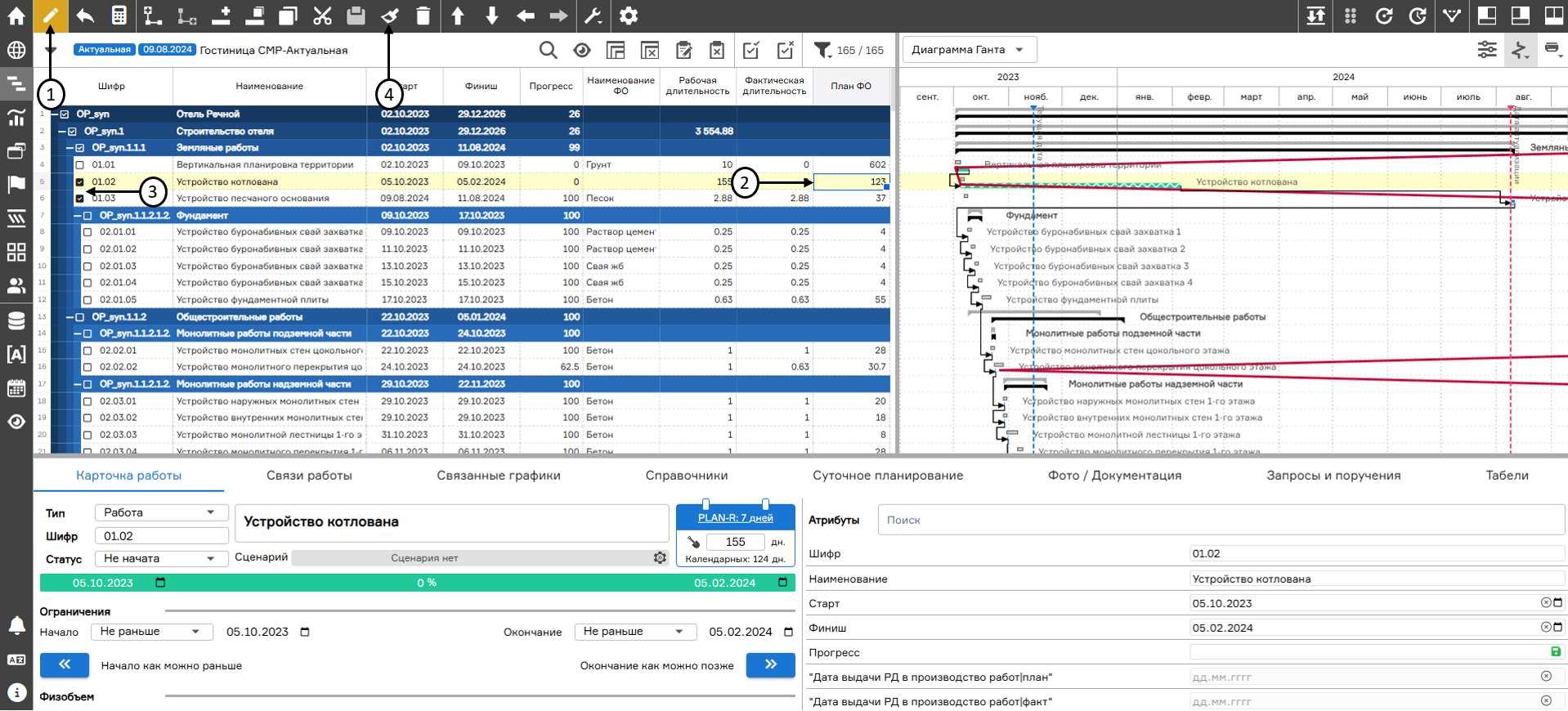Click the blue double-left arrow button
Viewport: 1568px width, 711px height.
pos(65,665)
